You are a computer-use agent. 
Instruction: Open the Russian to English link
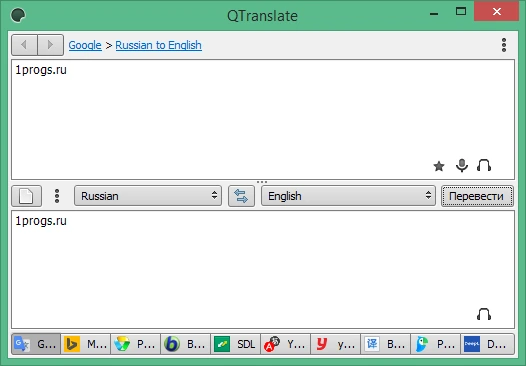pyautogui.click(x=158, y=45)
